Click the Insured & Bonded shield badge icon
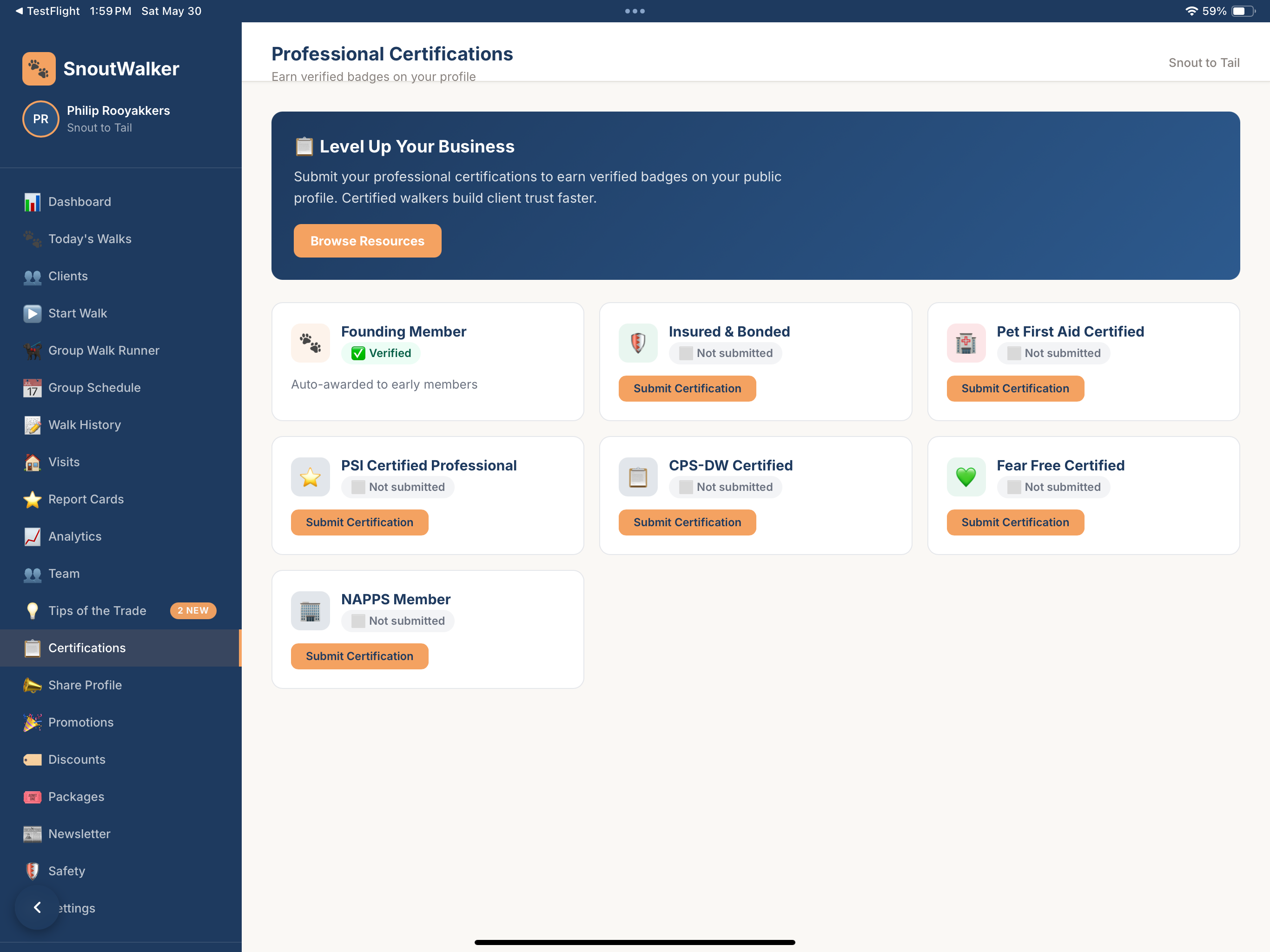The width and height of the screenshot is (1270, 952). 638,343
